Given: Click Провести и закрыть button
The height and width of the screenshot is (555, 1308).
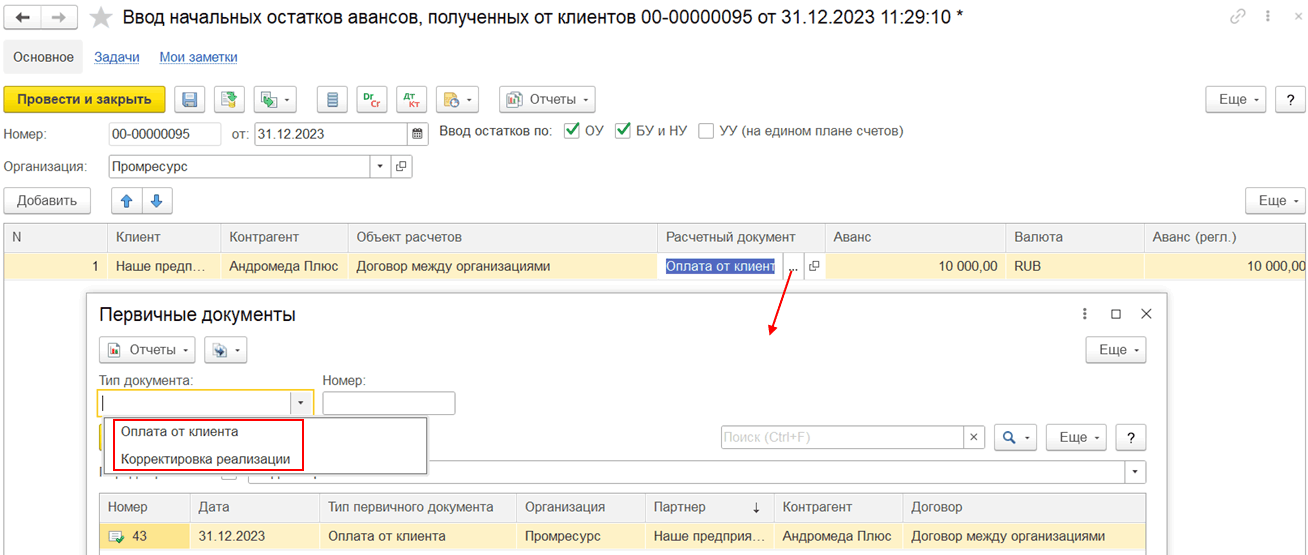Looking at the screenshot, I should point(84,99).
